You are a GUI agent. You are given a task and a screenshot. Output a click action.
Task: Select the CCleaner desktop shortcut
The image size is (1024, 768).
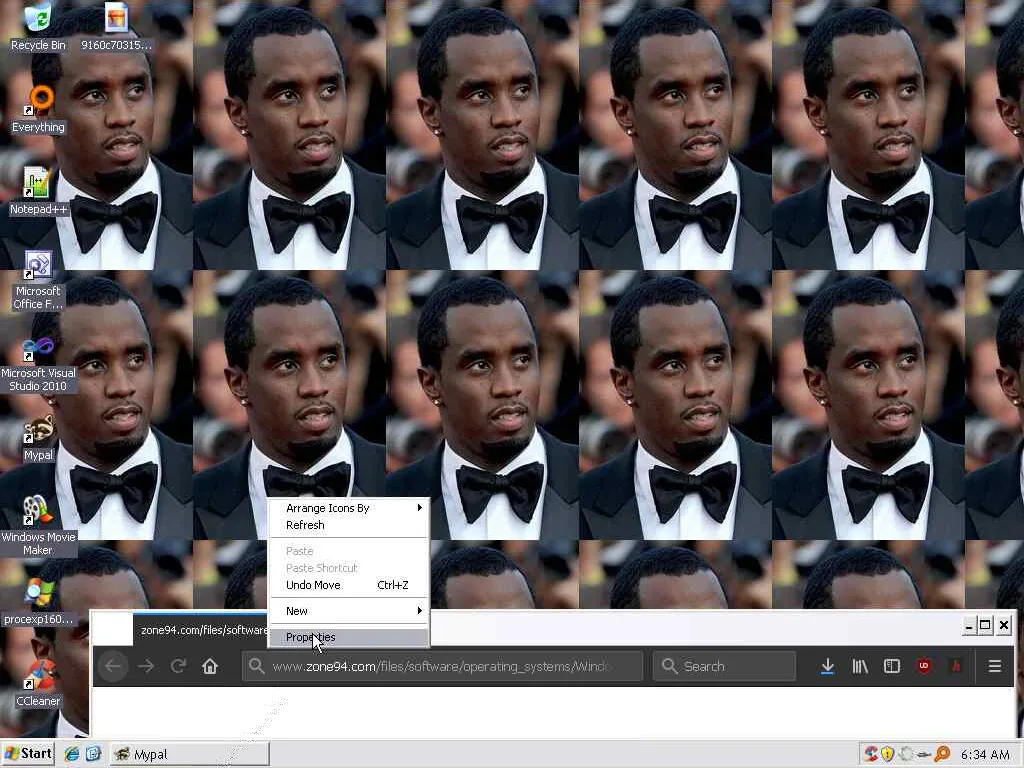(x=38, y=683)
